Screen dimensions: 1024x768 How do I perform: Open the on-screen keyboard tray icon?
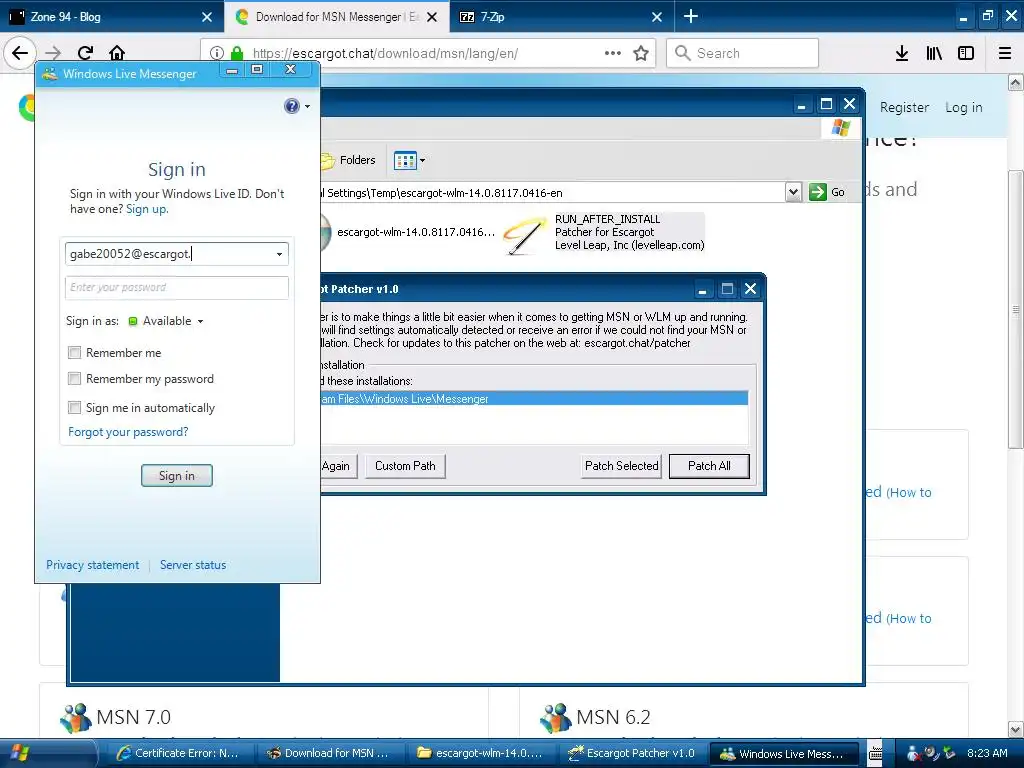(876, 753)
